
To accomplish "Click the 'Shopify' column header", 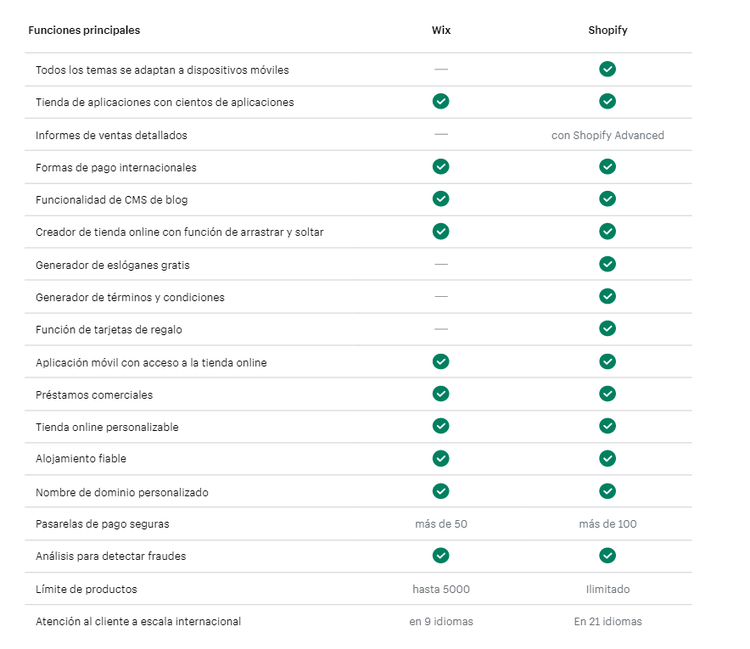I will [607, 30].
